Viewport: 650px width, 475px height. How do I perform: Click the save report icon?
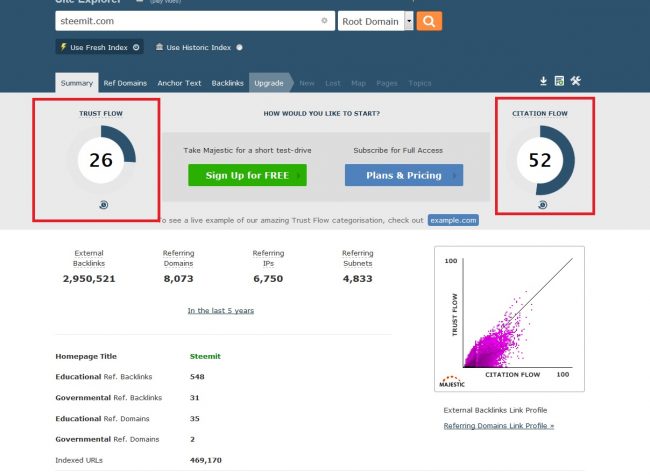coord(559,81)
